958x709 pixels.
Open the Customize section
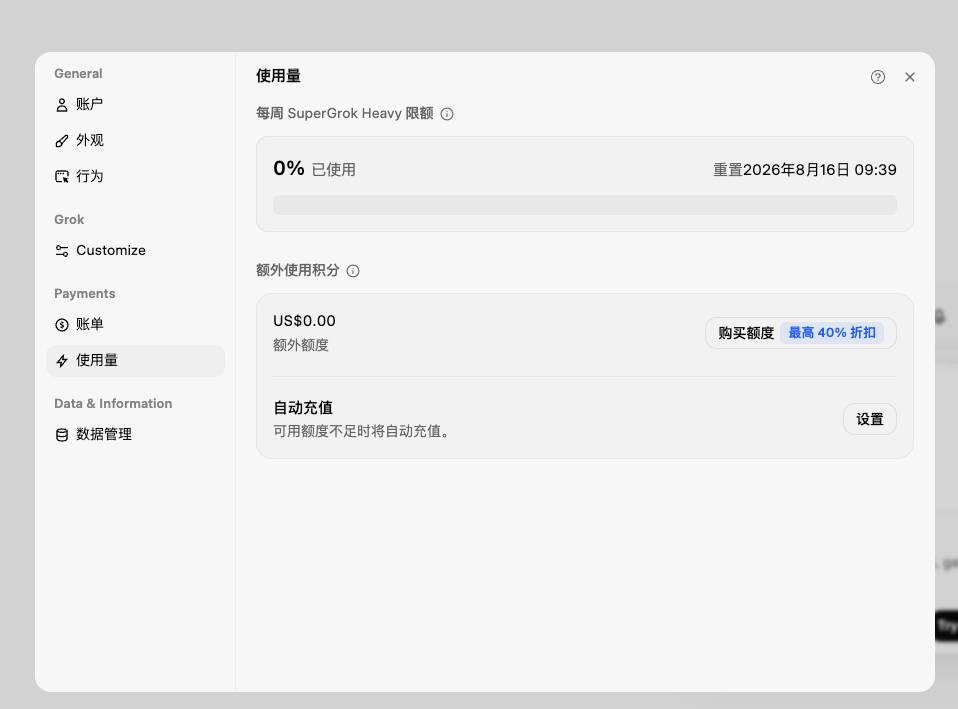tap(135, 251)
